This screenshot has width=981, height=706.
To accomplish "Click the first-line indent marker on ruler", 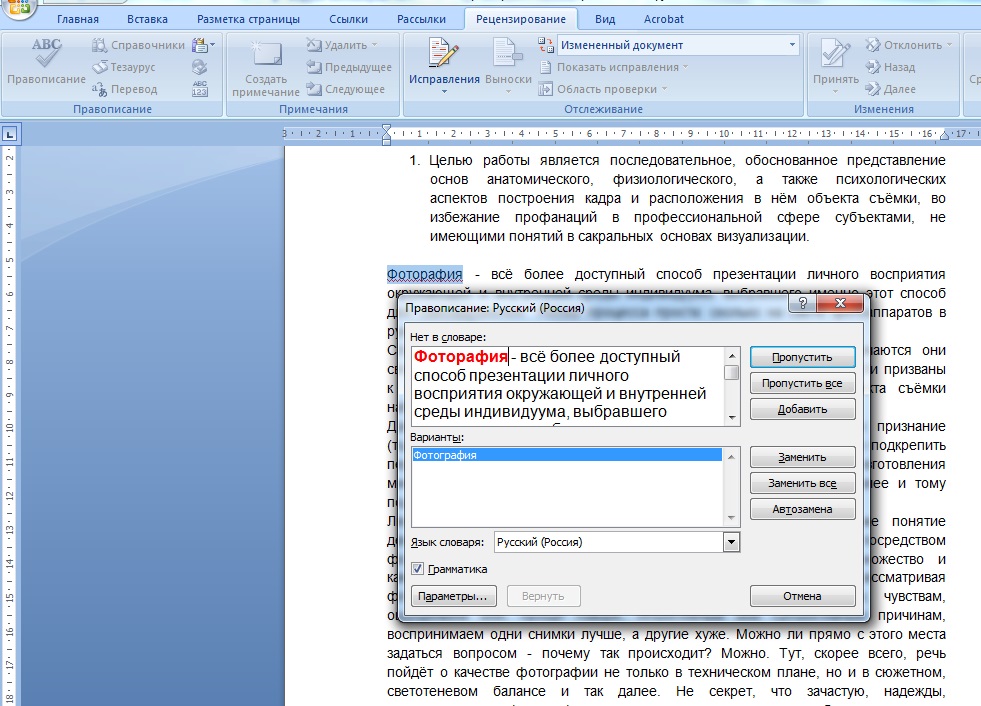I will [x=387, y=128].
